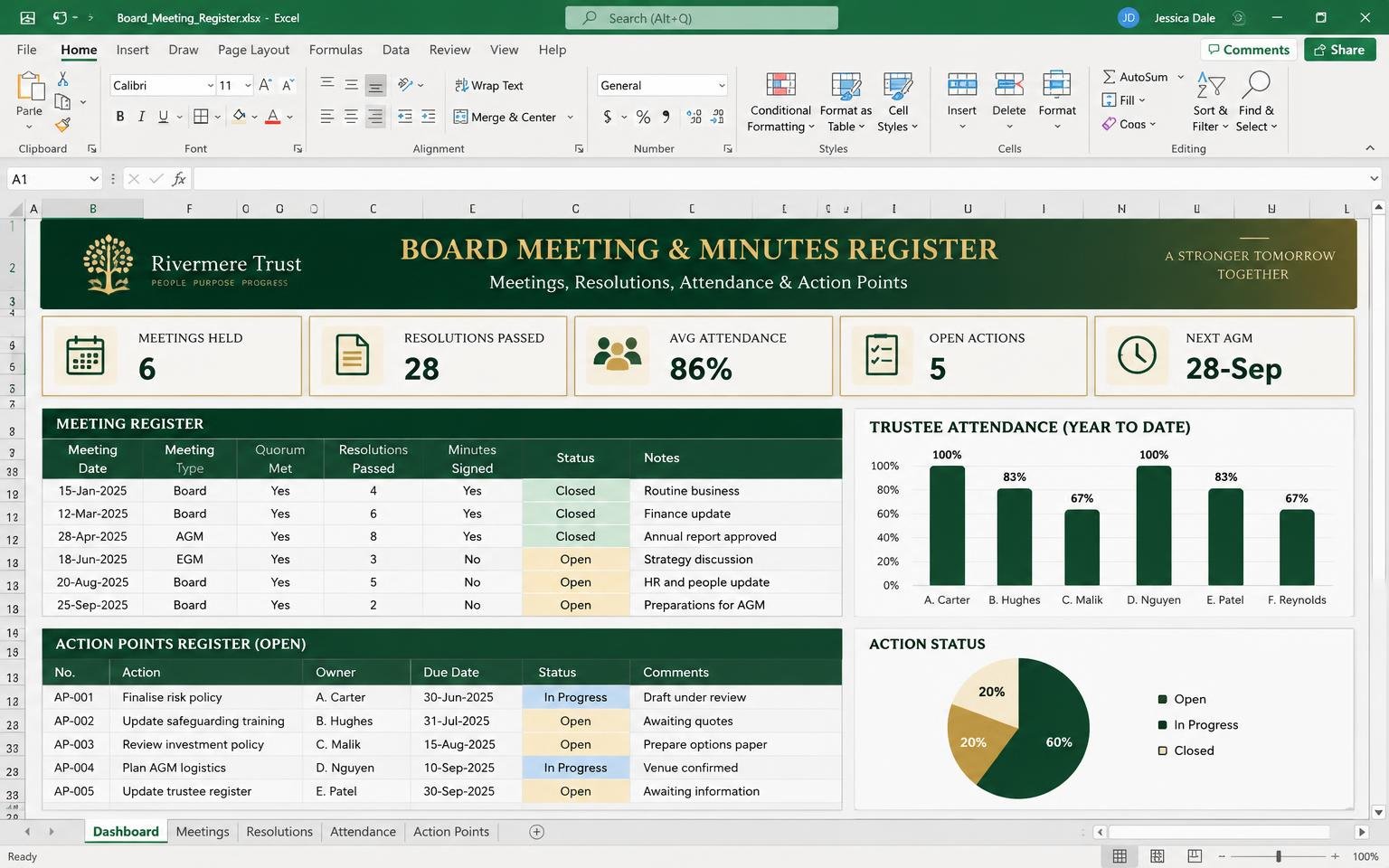Click the zoom slider handle
The image size is (1389, 868).
tap(1279, 856)
